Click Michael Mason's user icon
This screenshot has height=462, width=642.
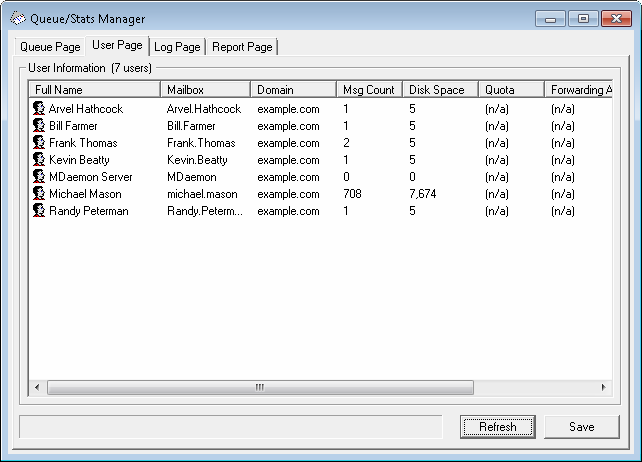click(x=38, y=194)
